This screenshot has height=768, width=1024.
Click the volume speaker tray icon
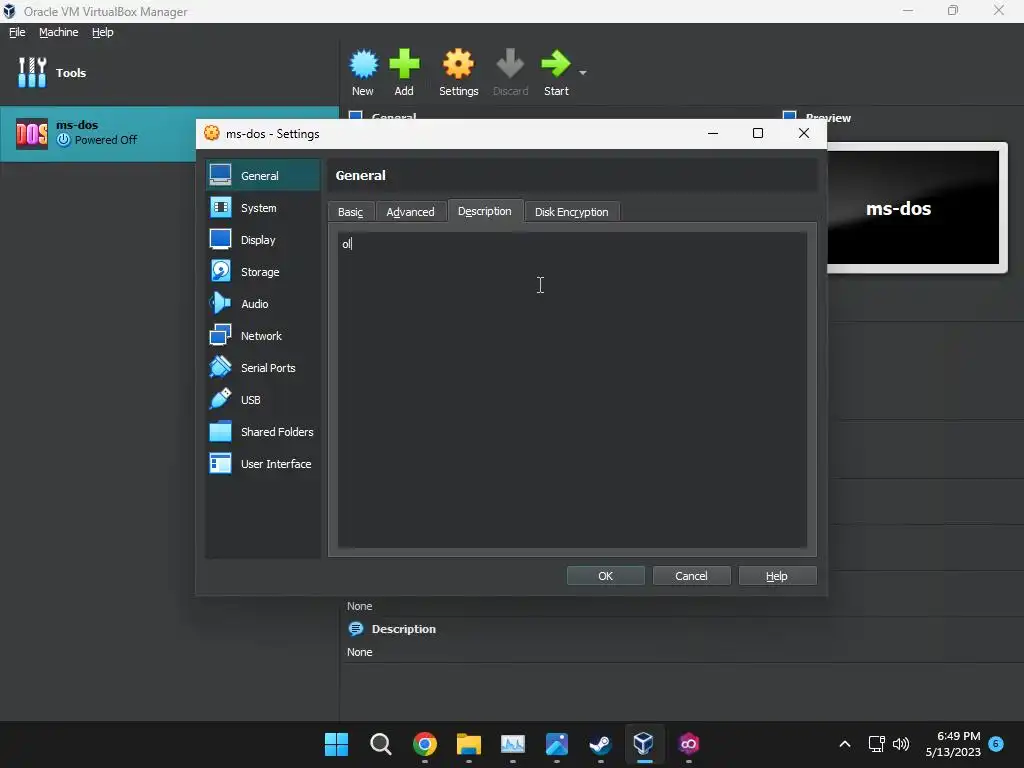[x=901, y=744]
